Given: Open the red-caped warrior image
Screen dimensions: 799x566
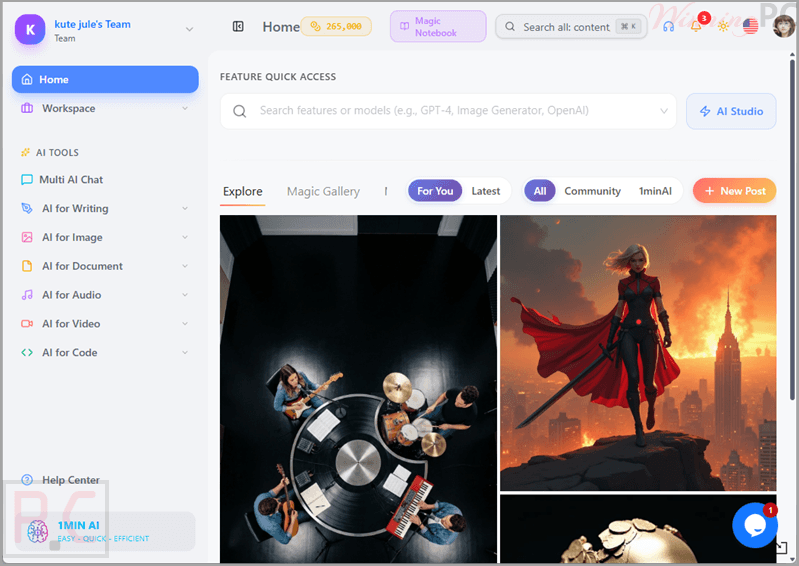Looking at the screenshot, I should click(638, 353).
